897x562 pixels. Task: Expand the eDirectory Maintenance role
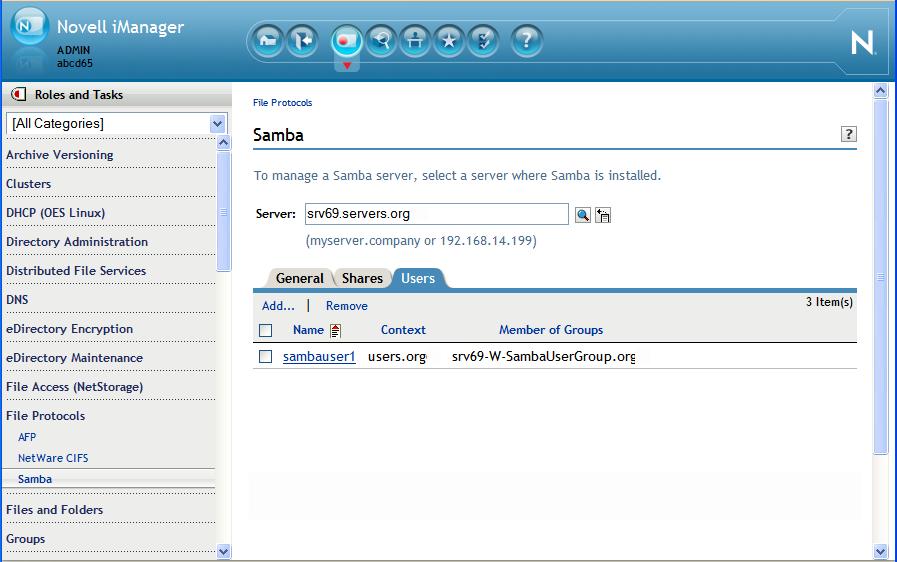[x=74, y=358]
